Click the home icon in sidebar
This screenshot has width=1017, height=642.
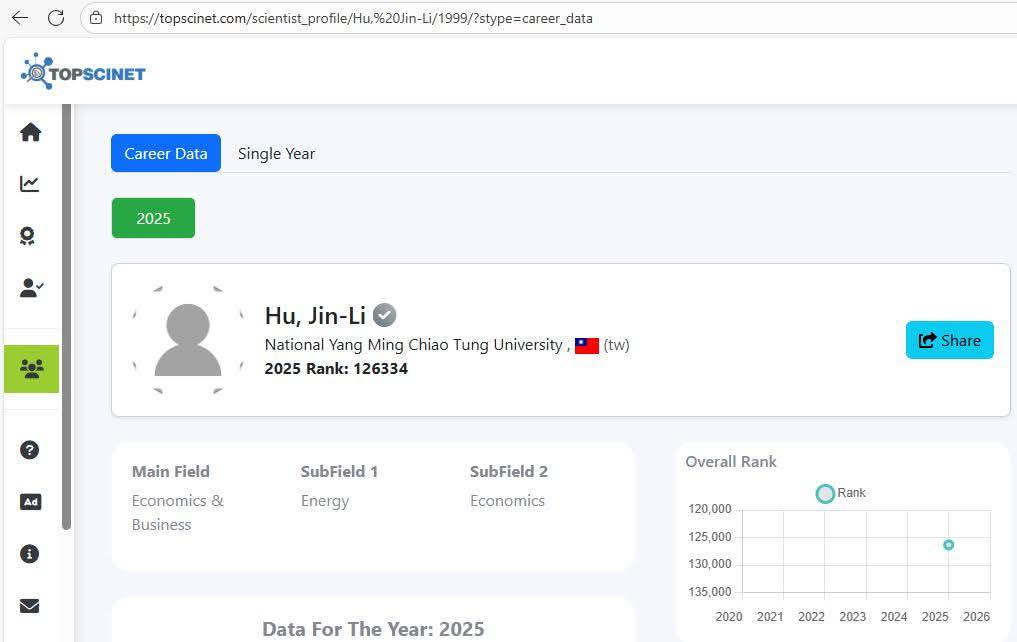click(30, 132)
